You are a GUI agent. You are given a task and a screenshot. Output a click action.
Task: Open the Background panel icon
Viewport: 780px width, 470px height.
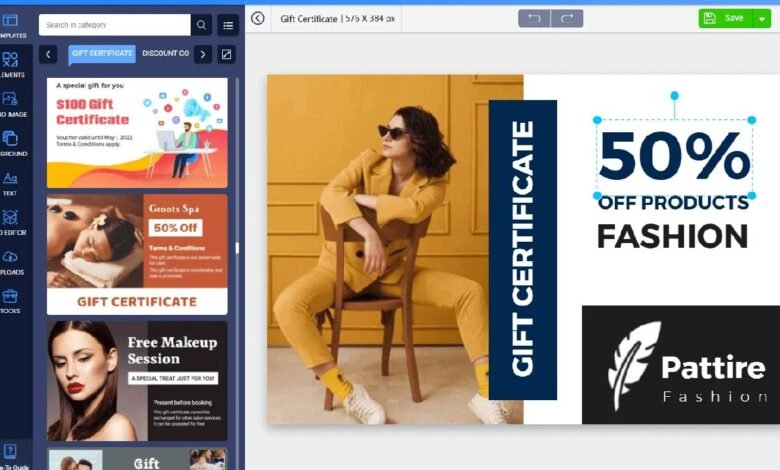click(x=11, y=143)
